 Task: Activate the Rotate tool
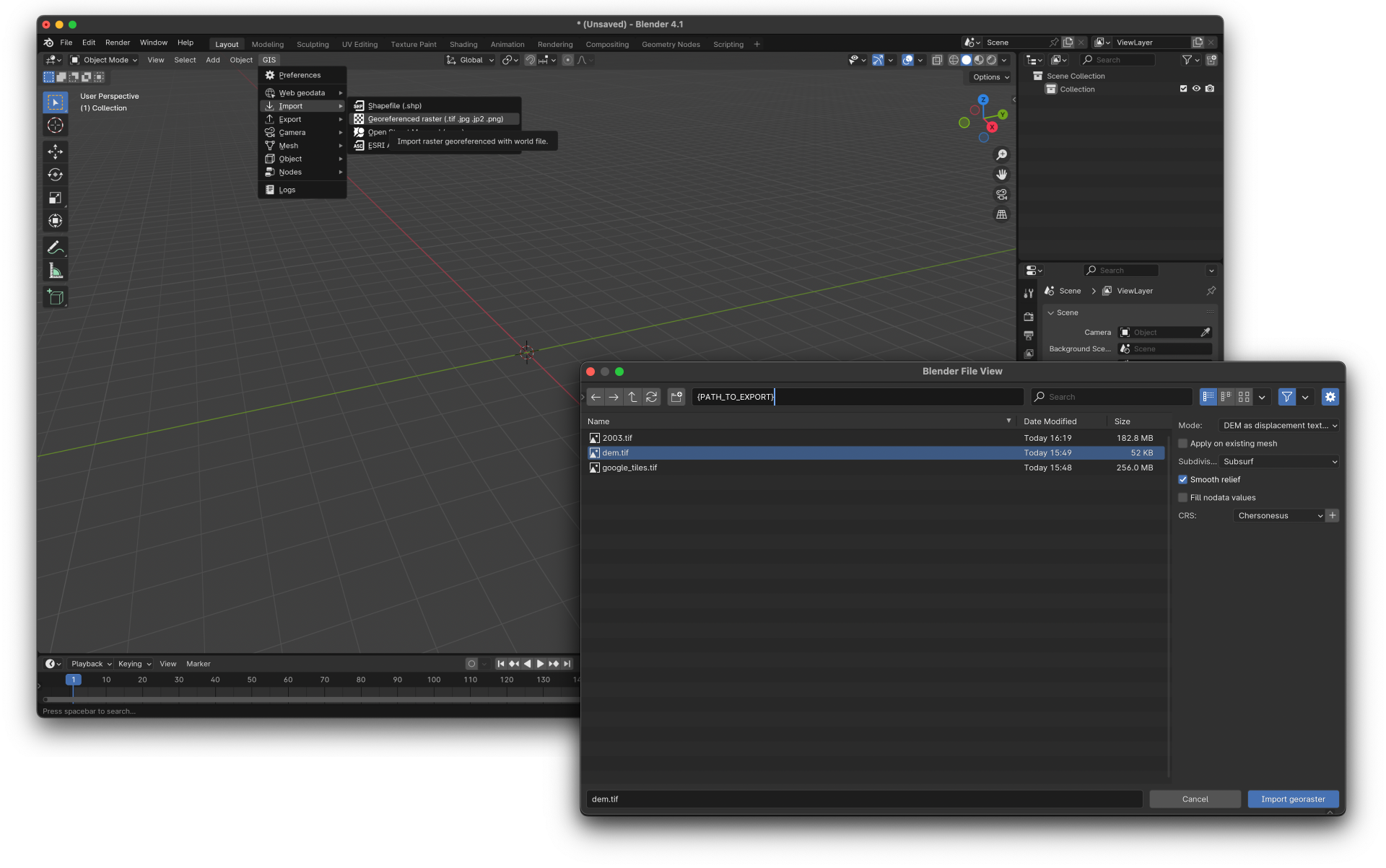[56, 175]
